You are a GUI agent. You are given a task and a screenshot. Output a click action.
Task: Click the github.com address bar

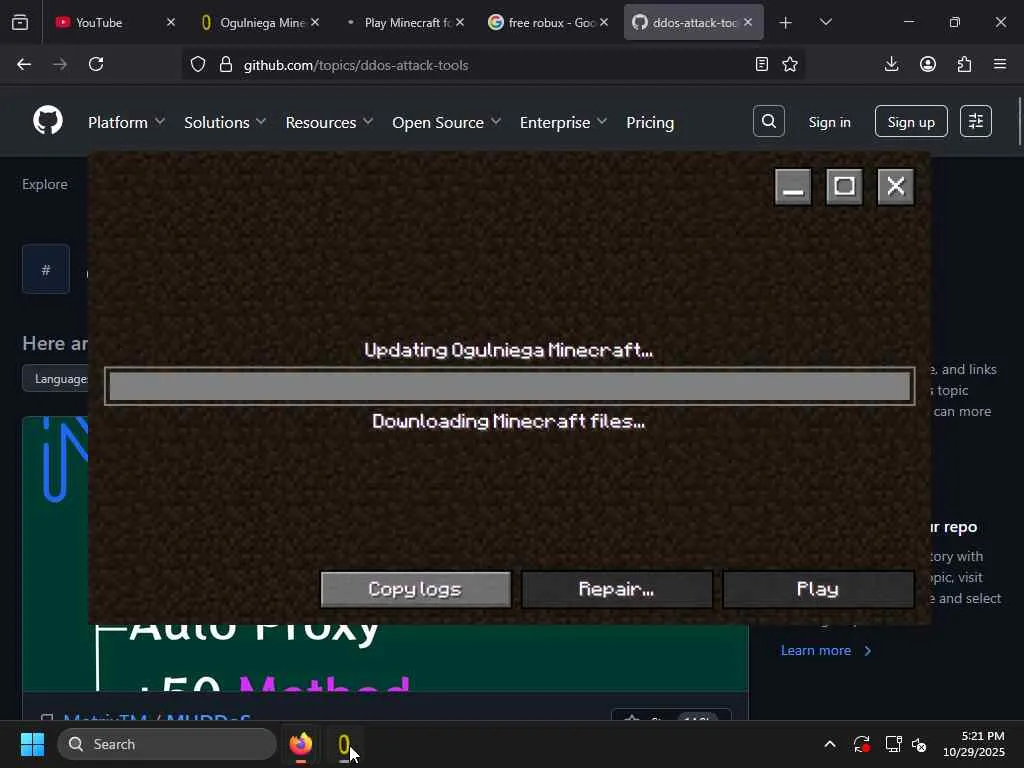[494, 65]
